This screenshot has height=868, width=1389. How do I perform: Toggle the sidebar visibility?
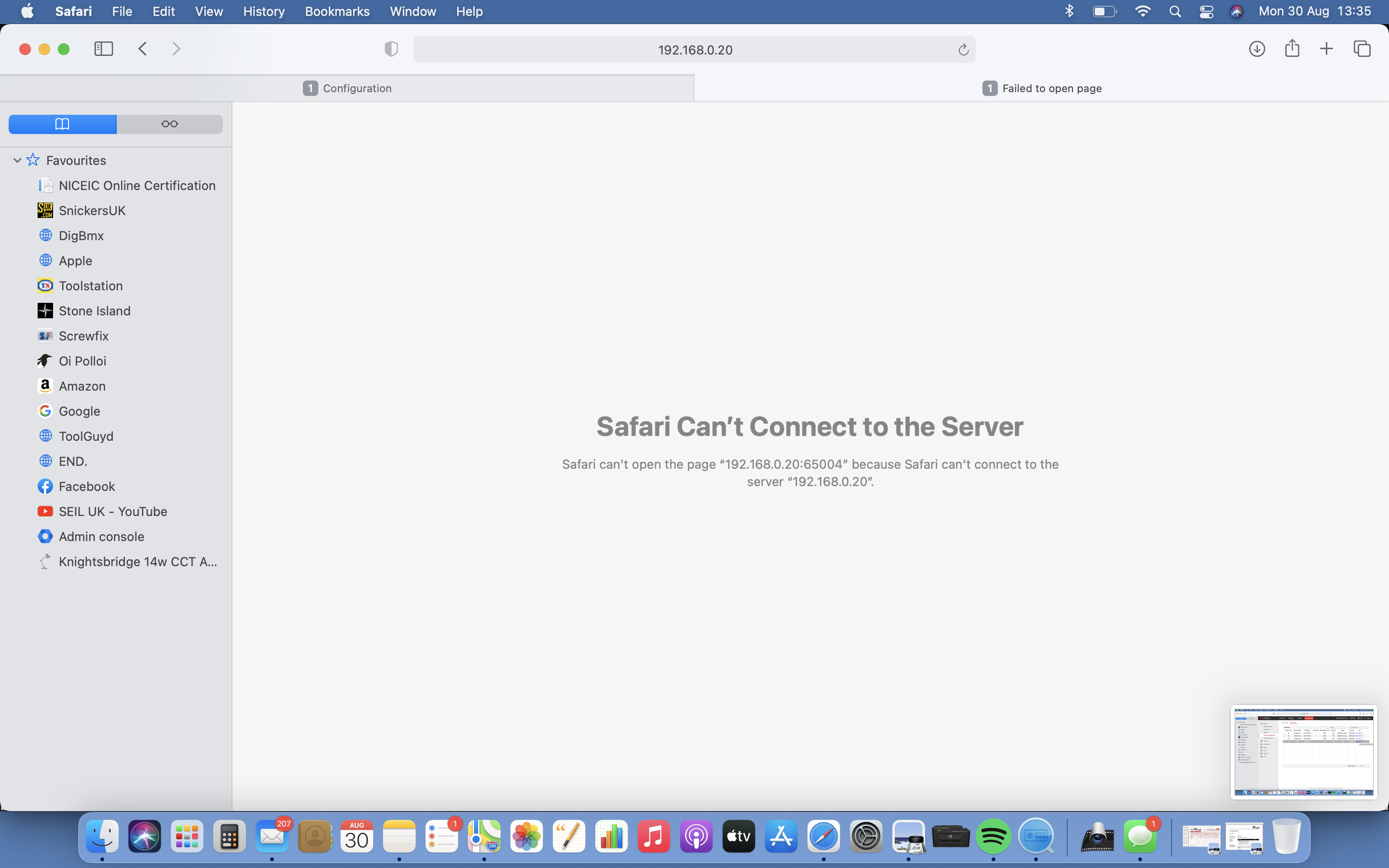[x=103, y=49]
